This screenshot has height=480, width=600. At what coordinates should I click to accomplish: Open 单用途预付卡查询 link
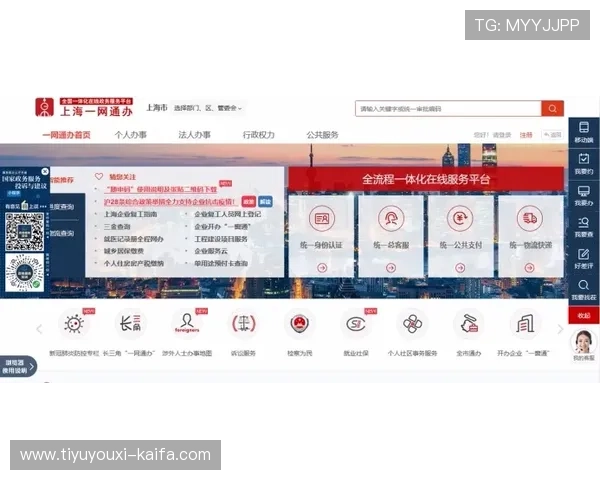point(221,263)
